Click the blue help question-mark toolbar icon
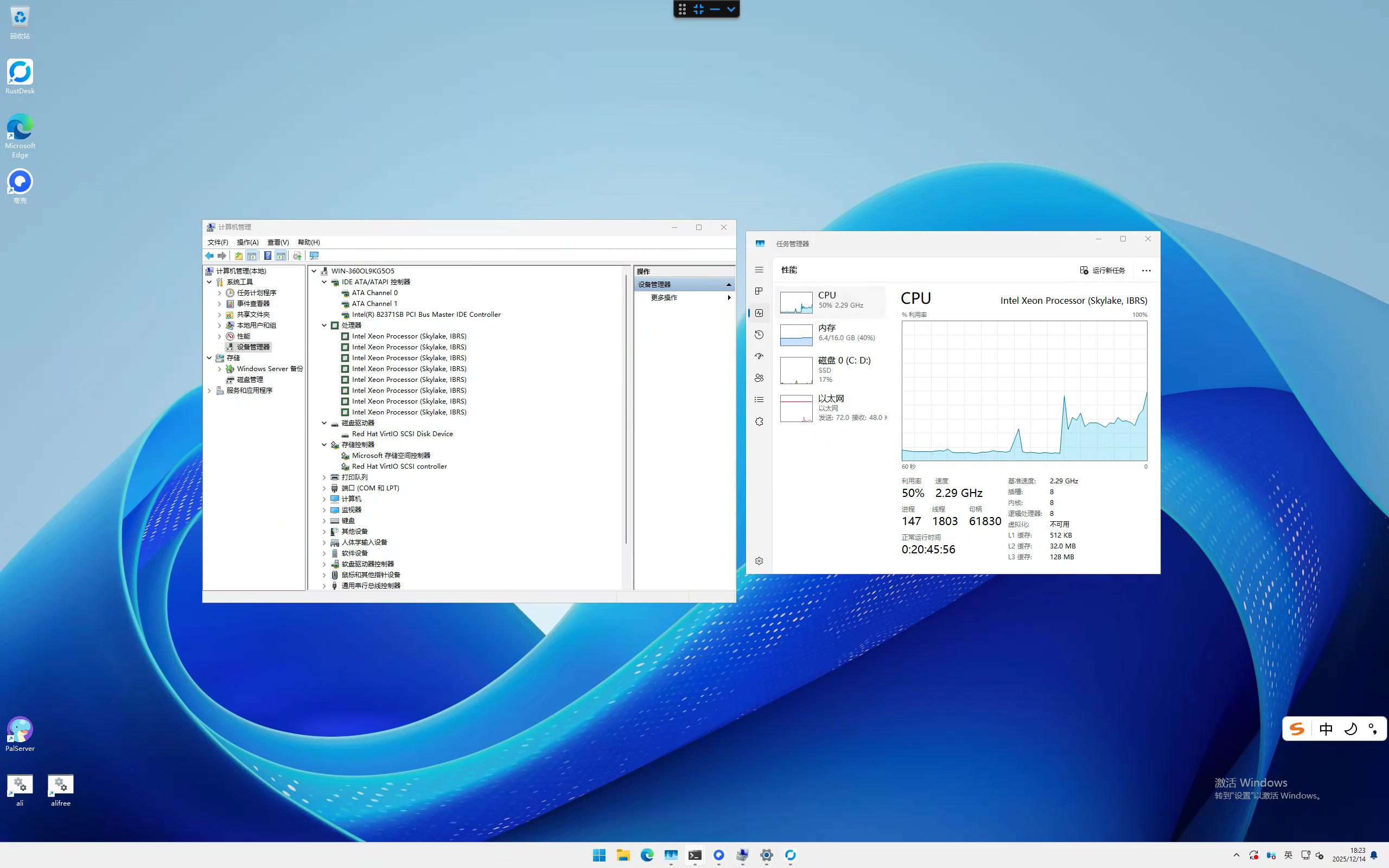This screenshot has height=868, width=1389. (267, 256)
